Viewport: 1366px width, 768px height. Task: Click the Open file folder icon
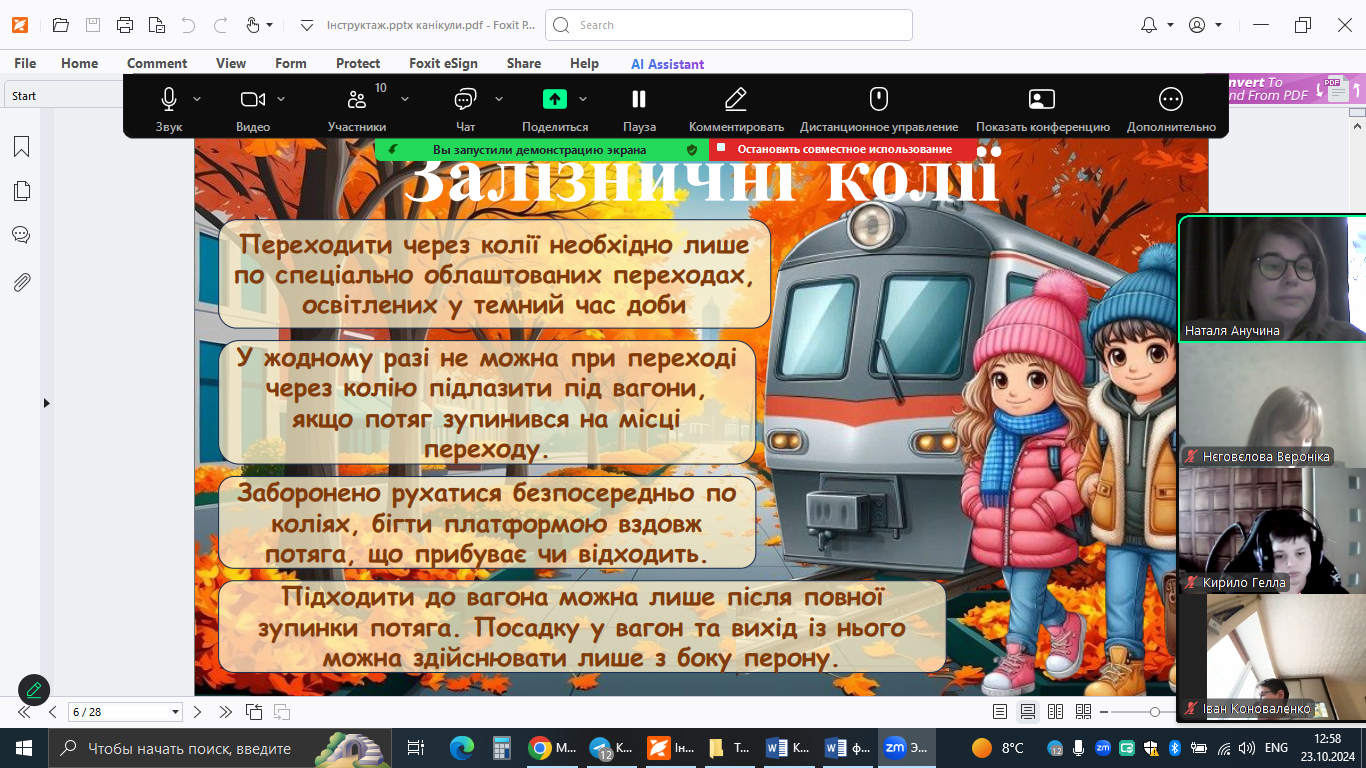tap(60, 25)
